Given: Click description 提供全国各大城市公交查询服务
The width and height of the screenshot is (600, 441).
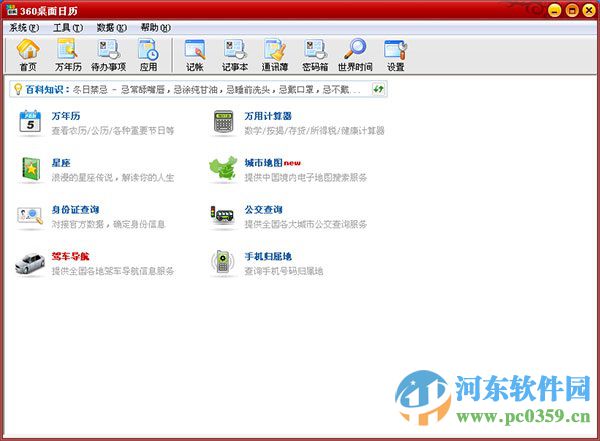Looking at the screenshot, I should click(x=305, y=224).
